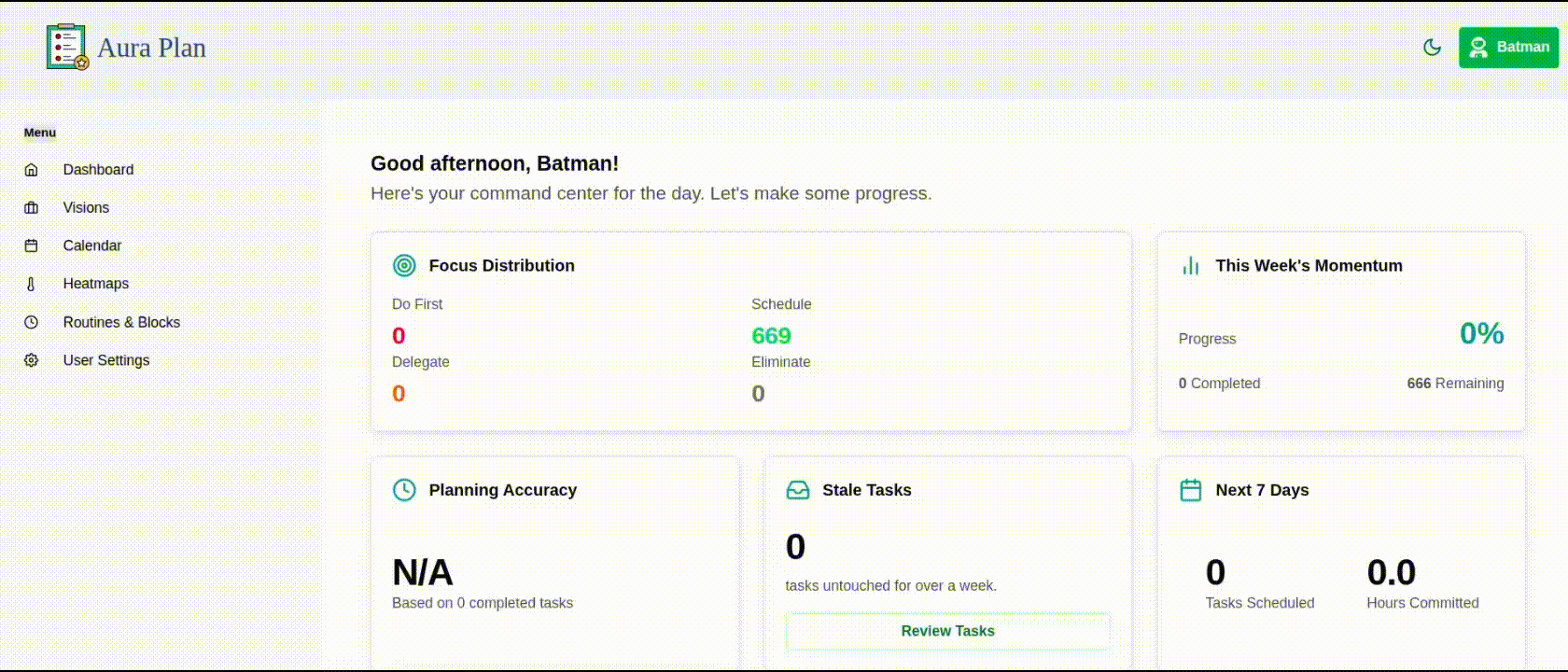Click the Do First count of 0

tap(399, 336)
